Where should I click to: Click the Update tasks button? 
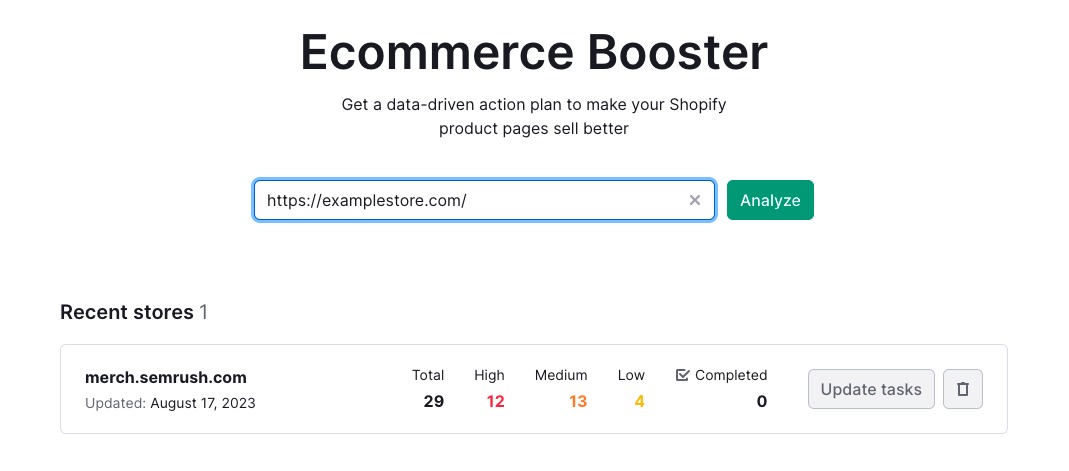pyautogui.click(x=871, y=389)
